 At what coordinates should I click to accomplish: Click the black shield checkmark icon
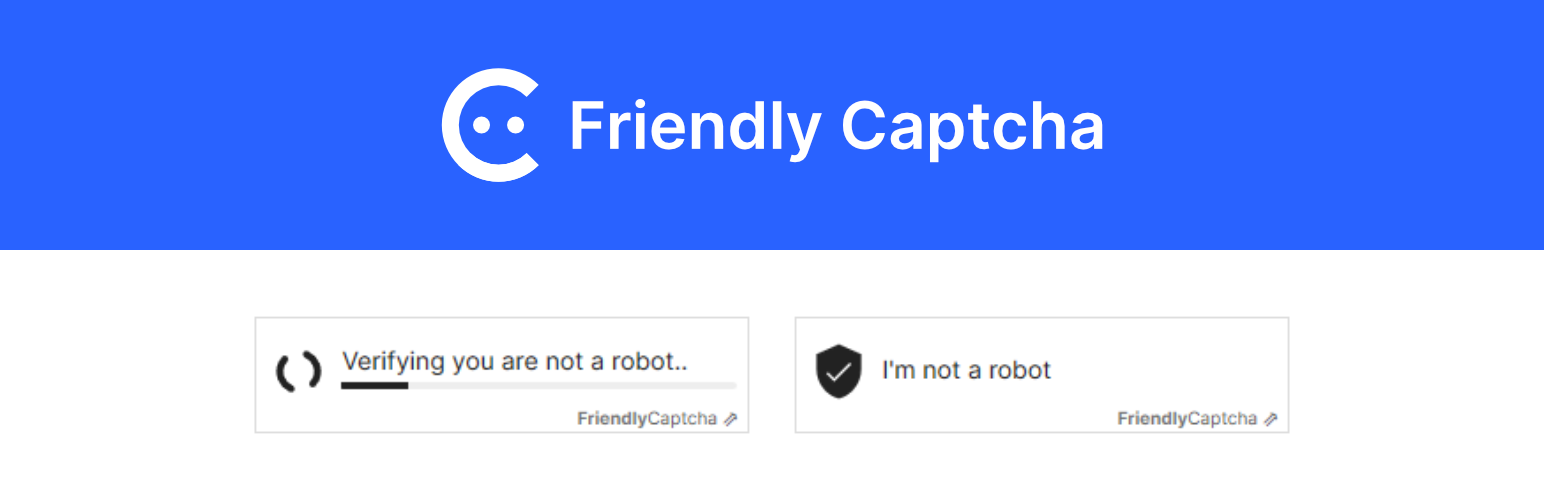[x=838, y=371]
